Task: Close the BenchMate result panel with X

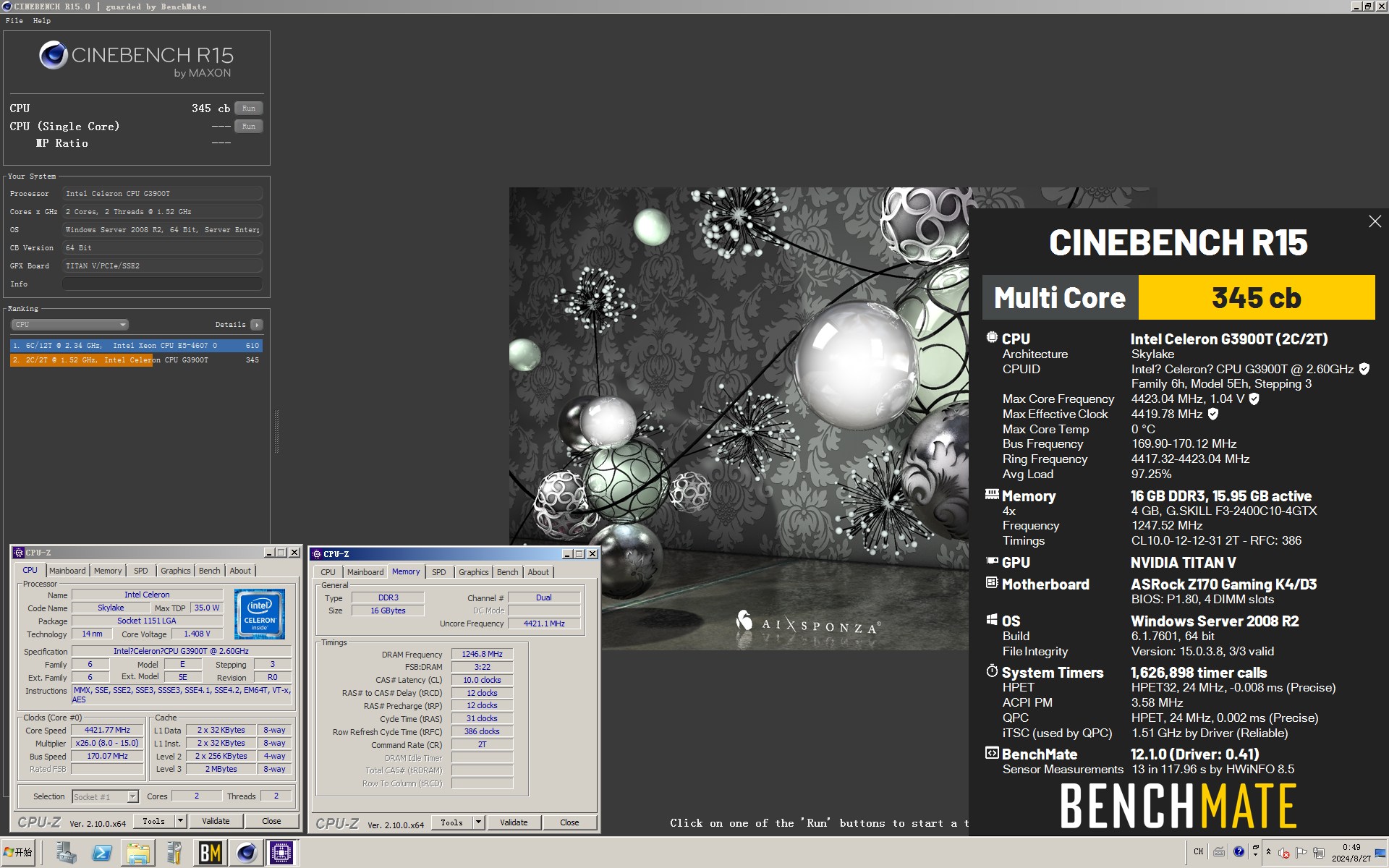Action: pos(1375,222)
